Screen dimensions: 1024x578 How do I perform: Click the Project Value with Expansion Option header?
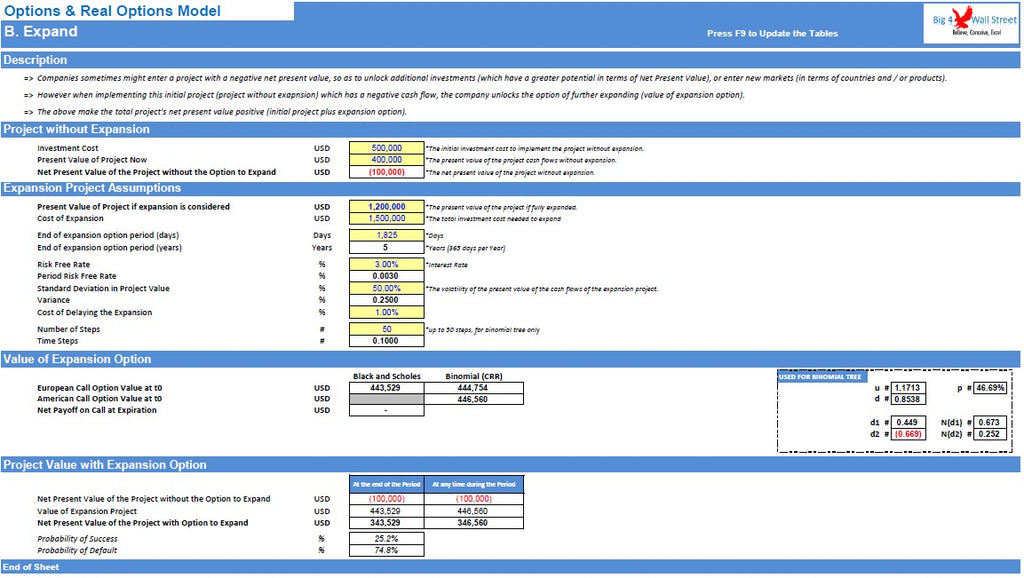pos(510,465)
